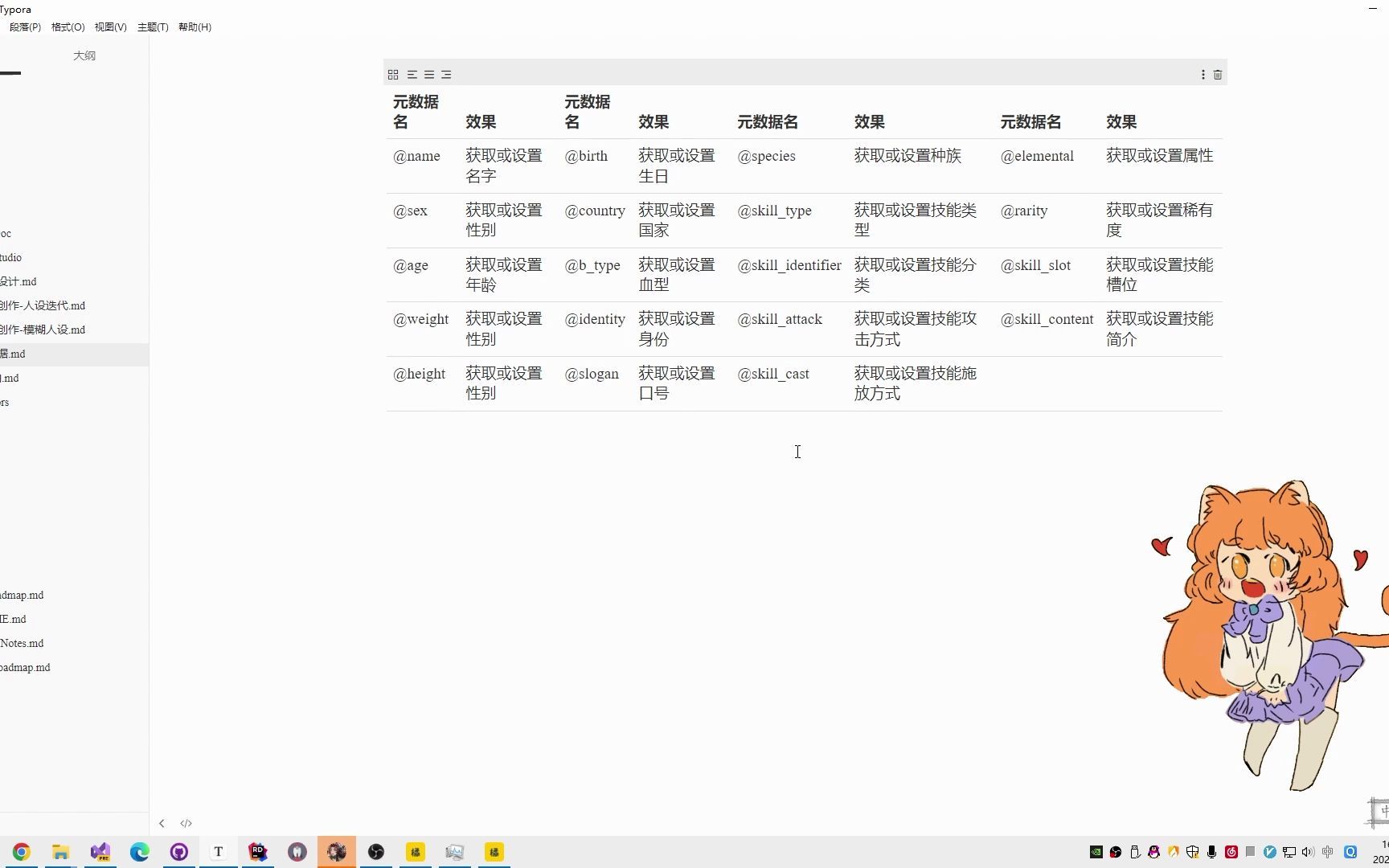Open the 主题(T) theme menu
Screen dimensions: 1389x868
coord(152,27)
